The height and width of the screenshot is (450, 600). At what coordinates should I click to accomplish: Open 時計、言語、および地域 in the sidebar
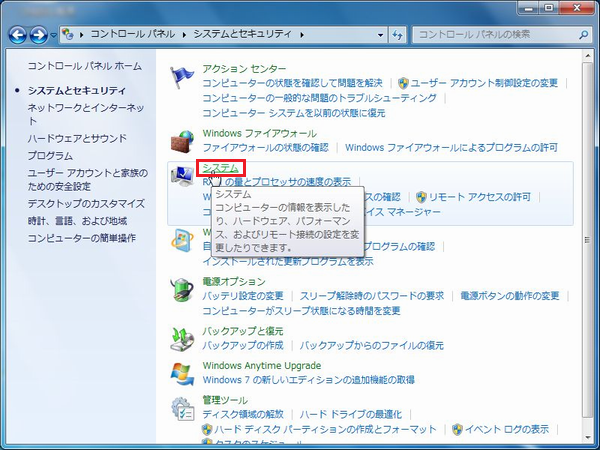[77, 221]
